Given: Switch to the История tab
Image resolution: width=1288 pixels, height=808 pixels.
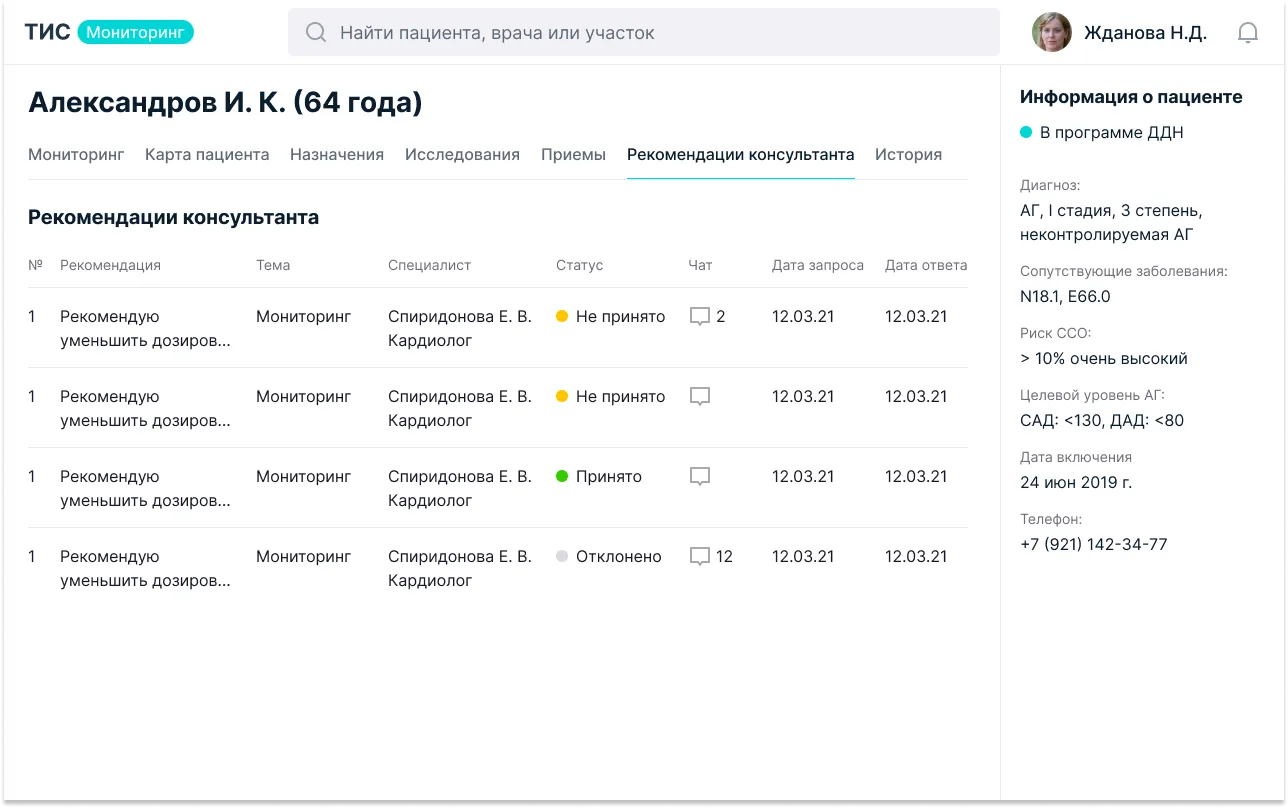Looking at the screenshot, I should pyautogui.click(x=908, y=155).
